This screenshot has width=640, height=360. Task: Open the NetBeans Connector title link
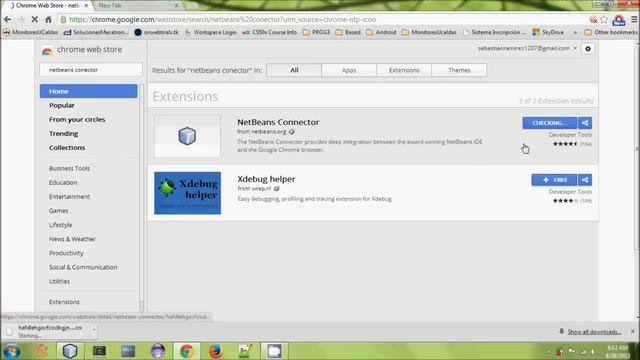coord(278,122)
